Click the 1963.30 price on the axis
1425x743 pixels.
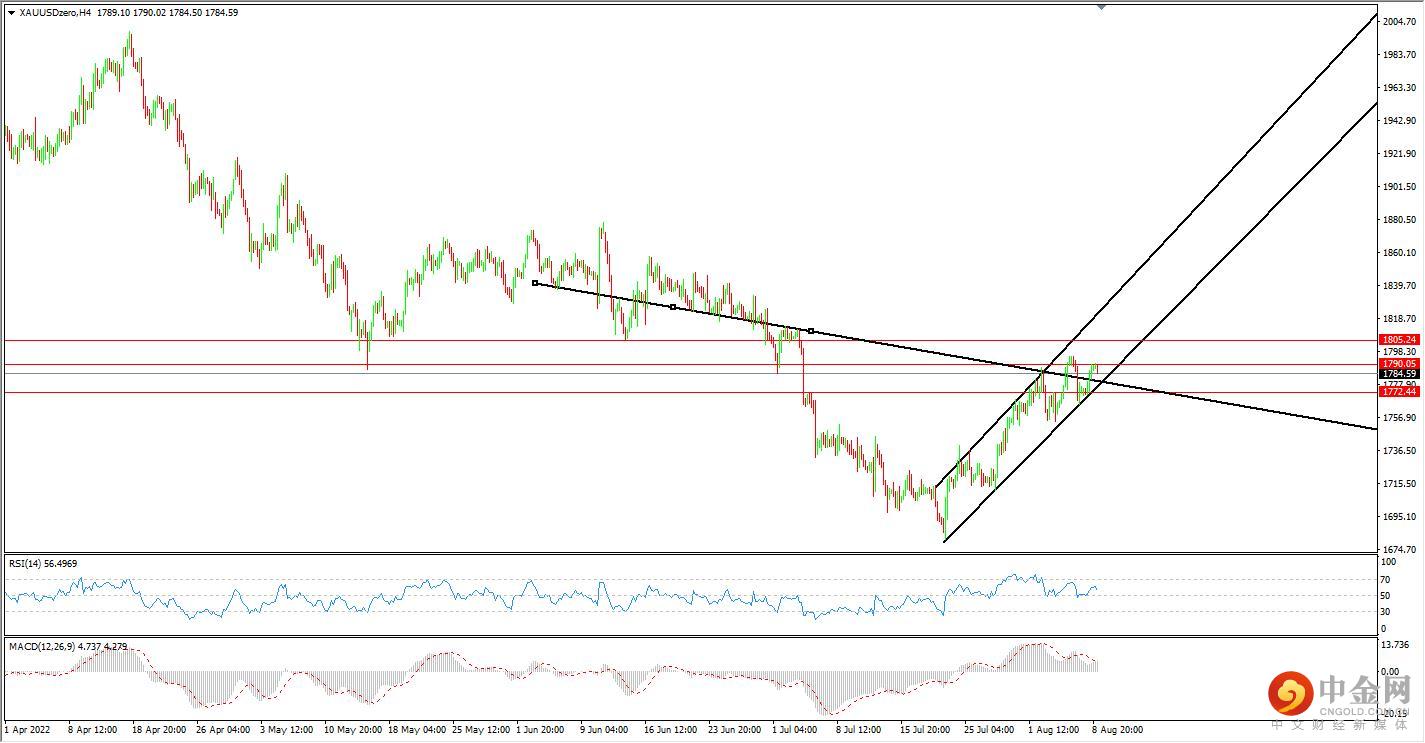pyautogui.click(x=1399, y=88)
